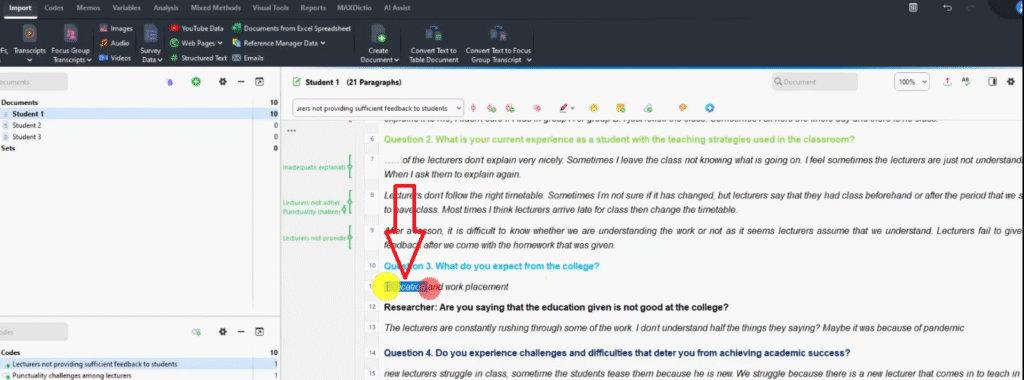
Task: Switch to the Variables tab
Action: (x=126, y=8)
